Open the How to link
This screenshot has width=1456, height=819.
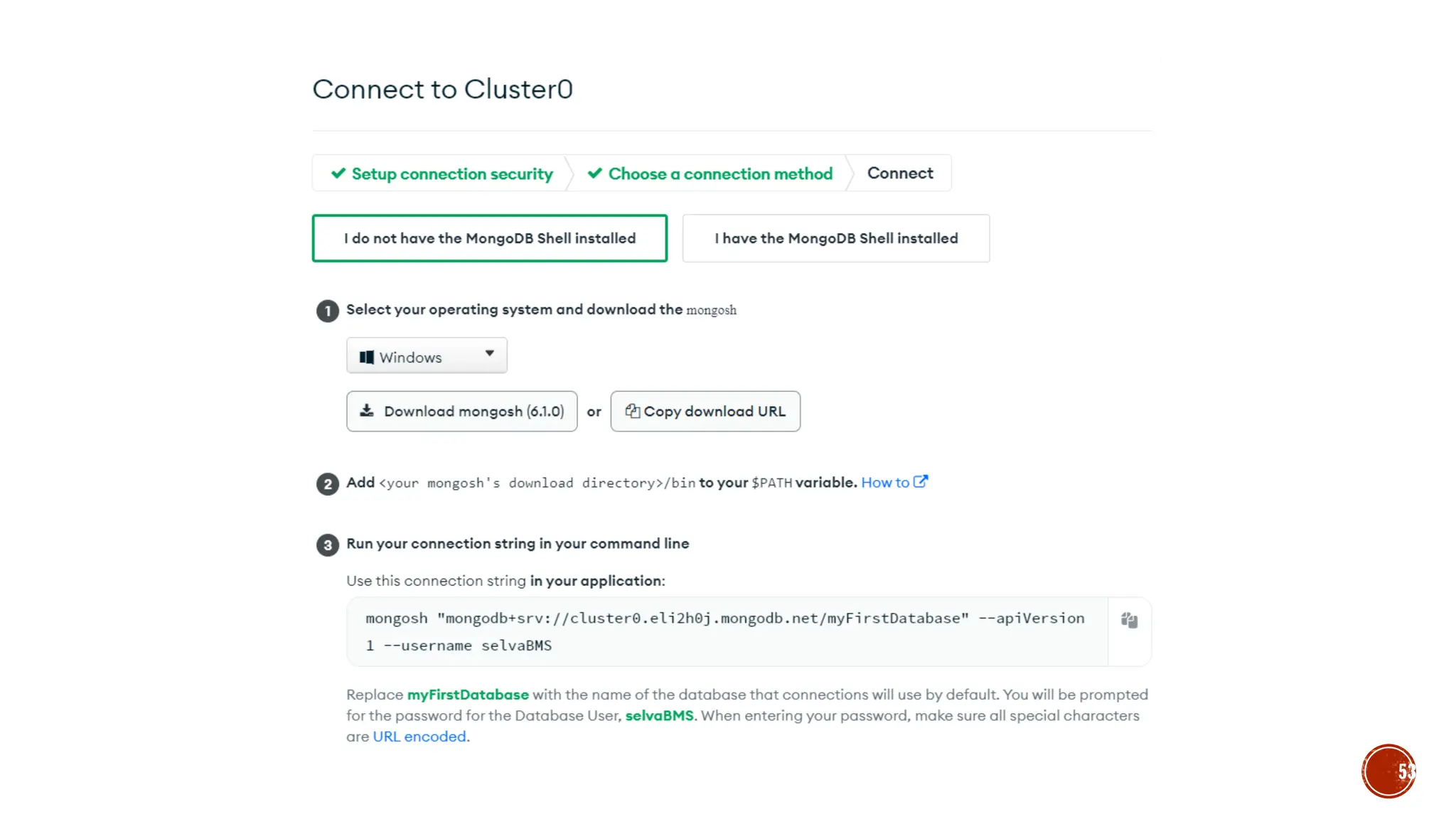coord(885,483)
